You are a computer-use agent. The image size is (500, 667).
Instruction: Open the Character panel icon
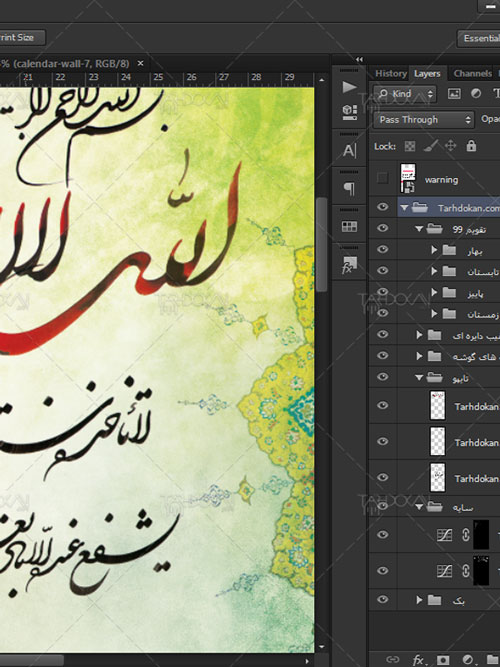(x=349, y=151)
